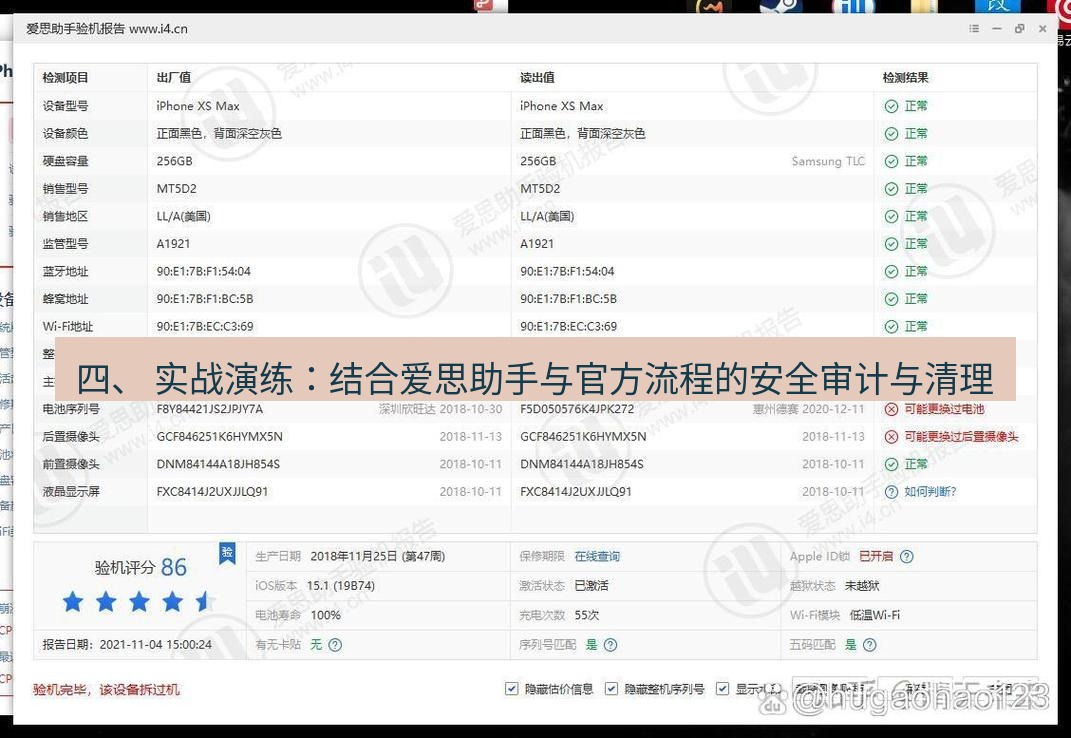Click the question icon before 如何判断?

tap(891, 492)
